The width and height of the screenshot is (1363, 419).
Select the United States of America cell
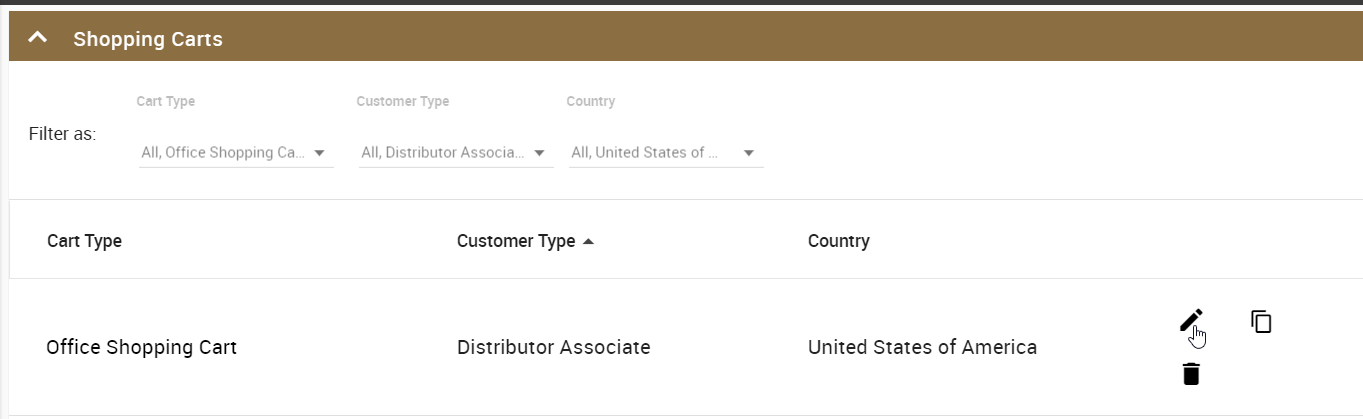point(922,348)
